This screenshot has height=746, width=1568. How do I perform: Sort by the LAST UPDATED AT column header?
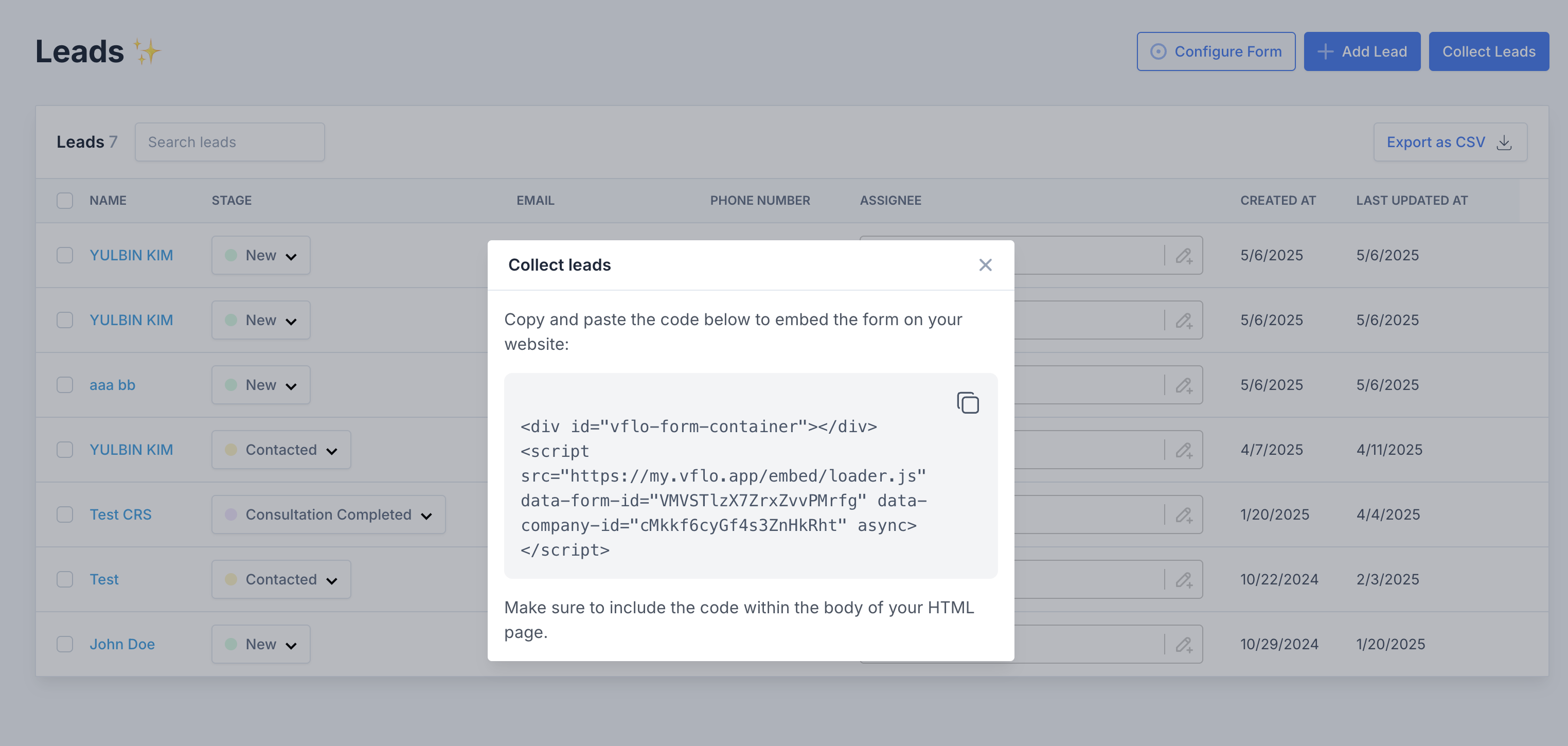(x=1412, y=200)
